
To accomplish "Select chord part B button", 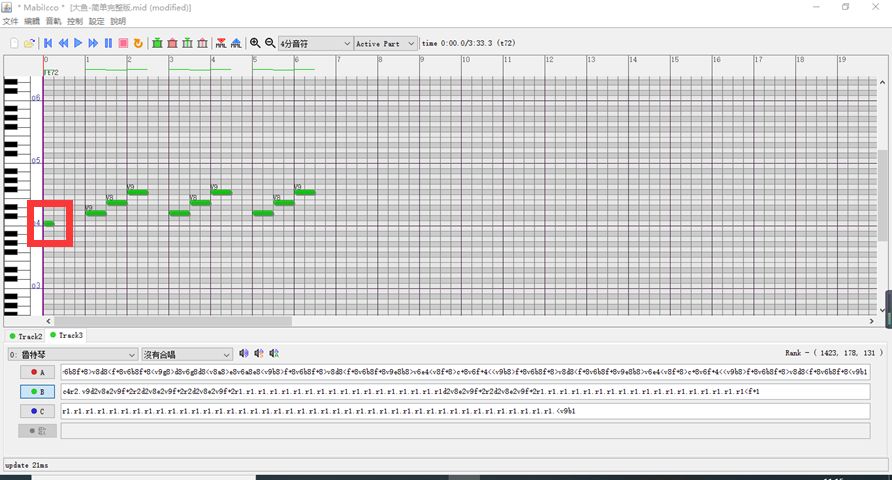I will pos(38,392).
